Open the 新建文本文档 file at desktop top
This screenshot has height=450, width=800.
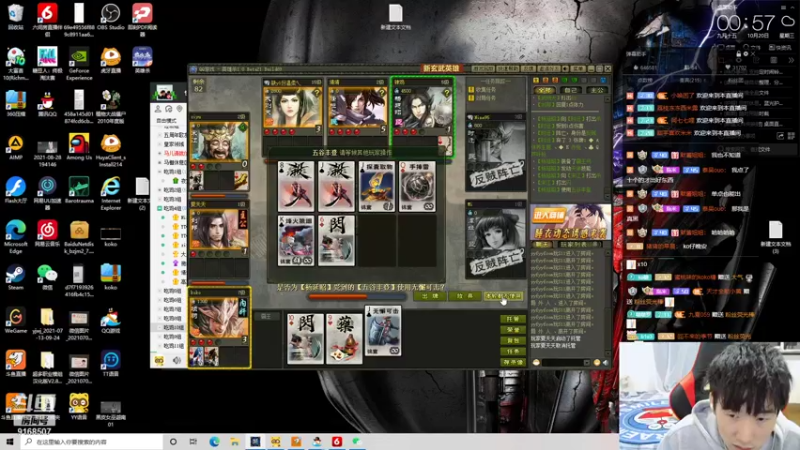pyautogui.click(x=395, y=17)
